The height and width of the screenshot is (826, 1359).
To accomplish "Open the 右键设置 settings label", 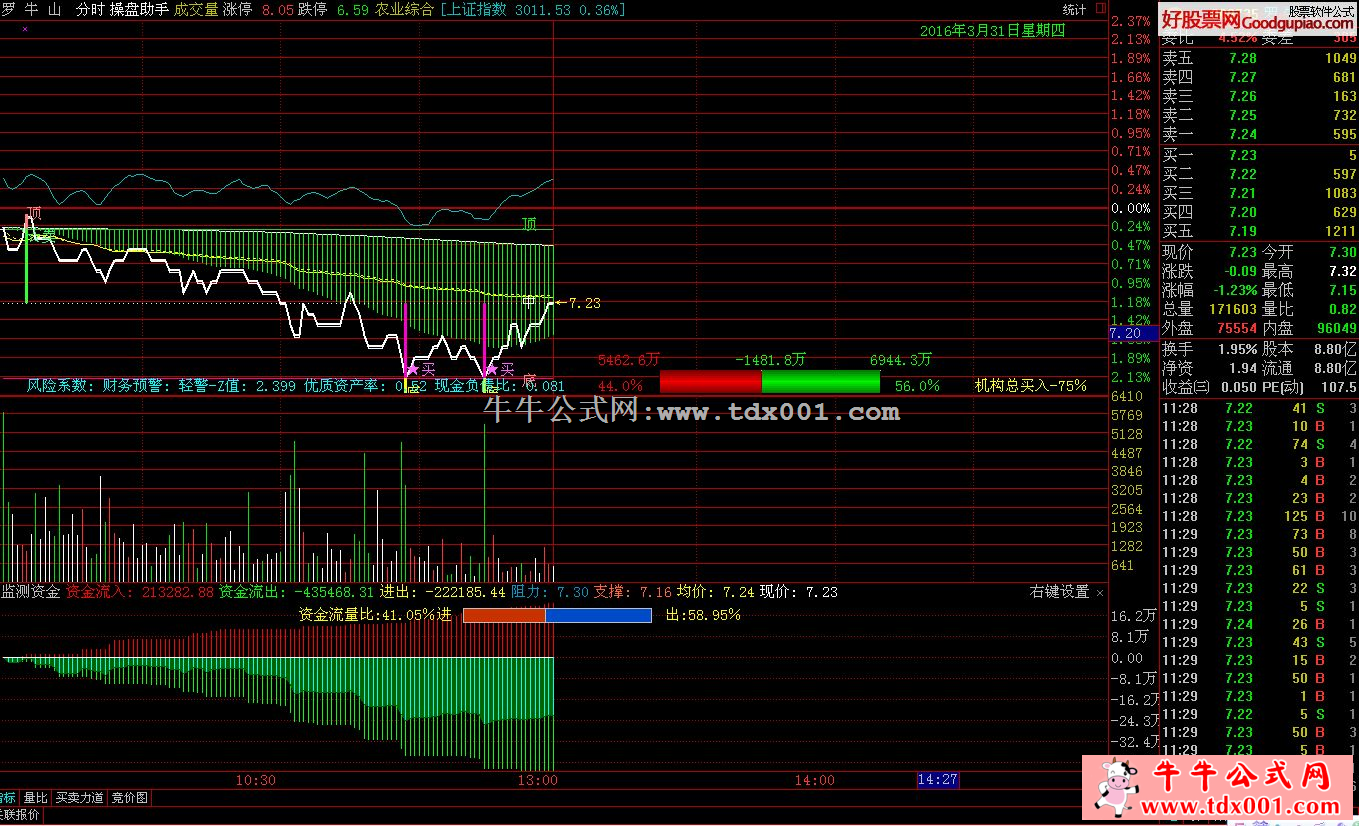I will pos(1059,592).
